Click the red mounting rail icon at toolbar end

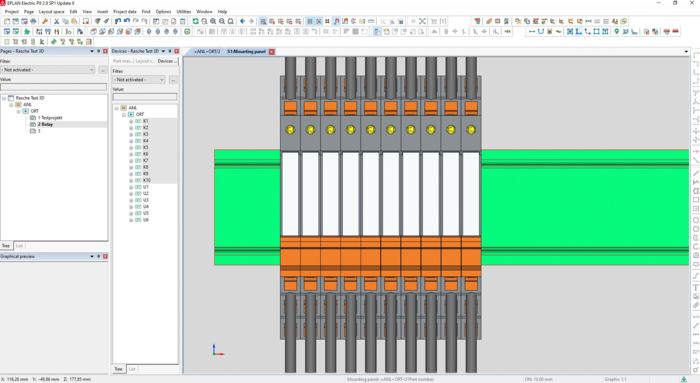pos(675,31)
